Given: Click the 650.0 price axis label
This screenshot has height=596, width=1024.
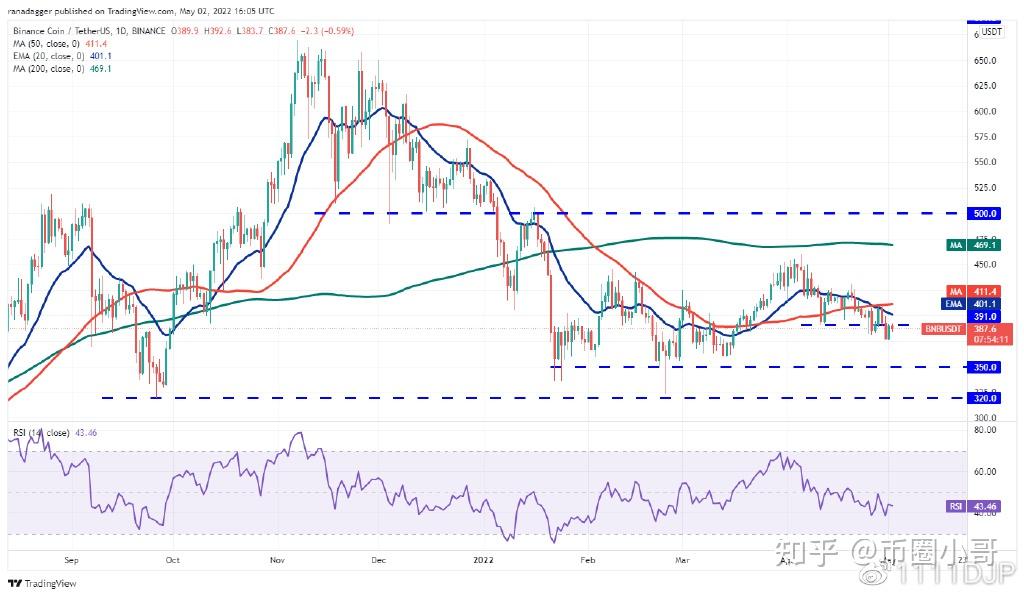Looking at the screenshot, I should tap(985, 60).
